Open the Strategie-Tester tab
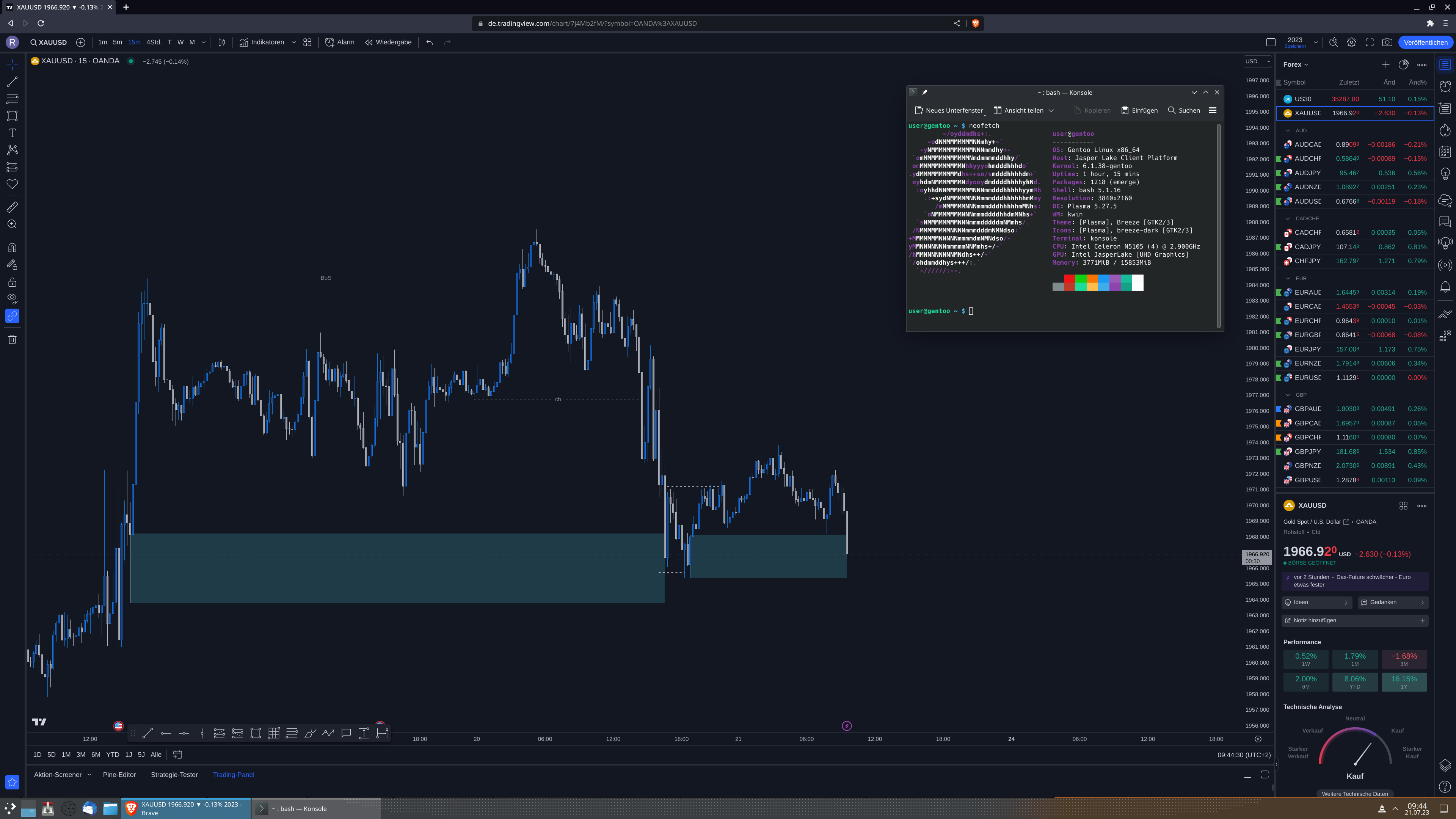This screenshot has height=819, width=1456. 174,774
